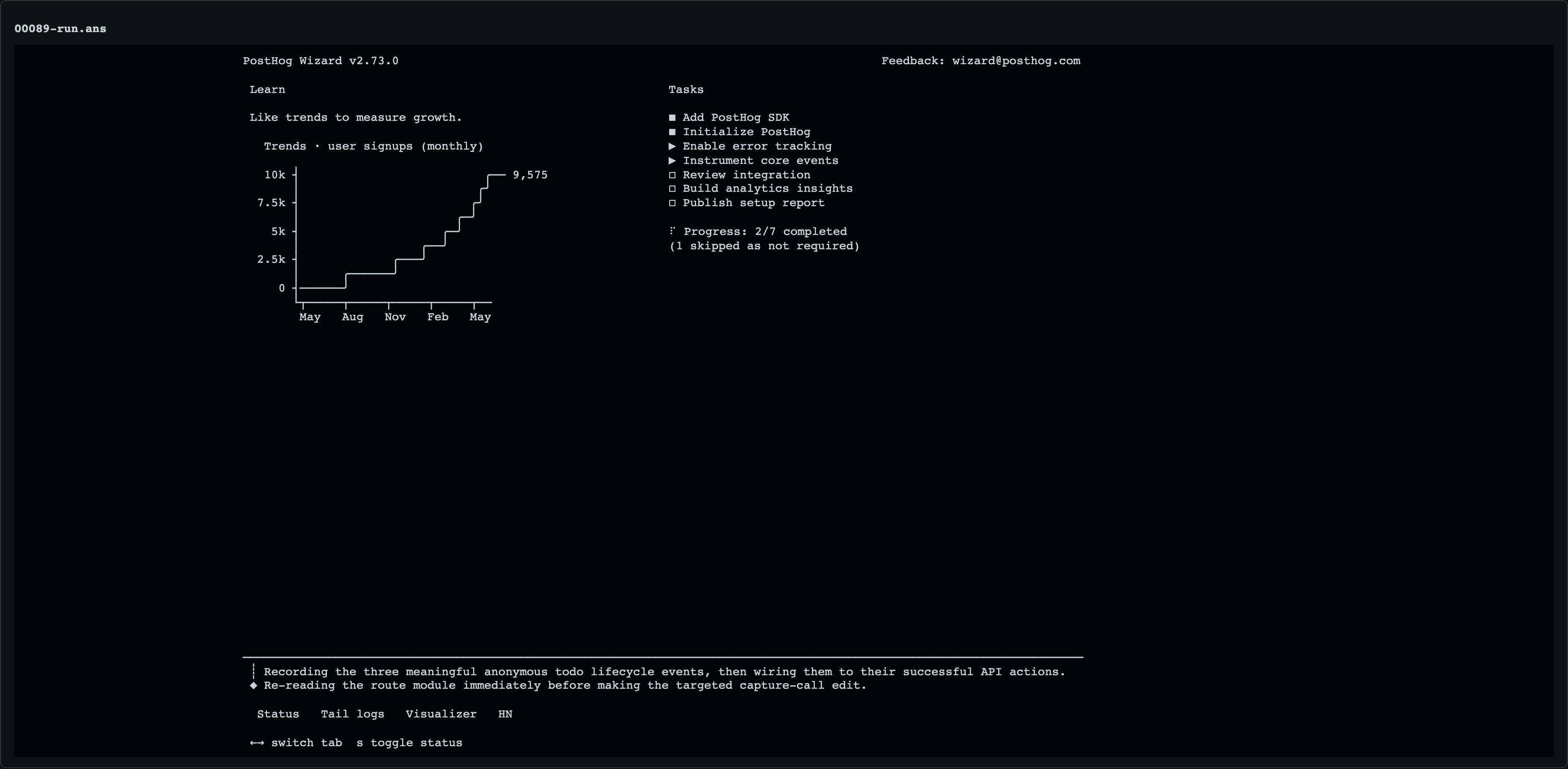Toggle the Publish setup report checkbox
This screenshot has width=1568, height=769.
(672, 203)
